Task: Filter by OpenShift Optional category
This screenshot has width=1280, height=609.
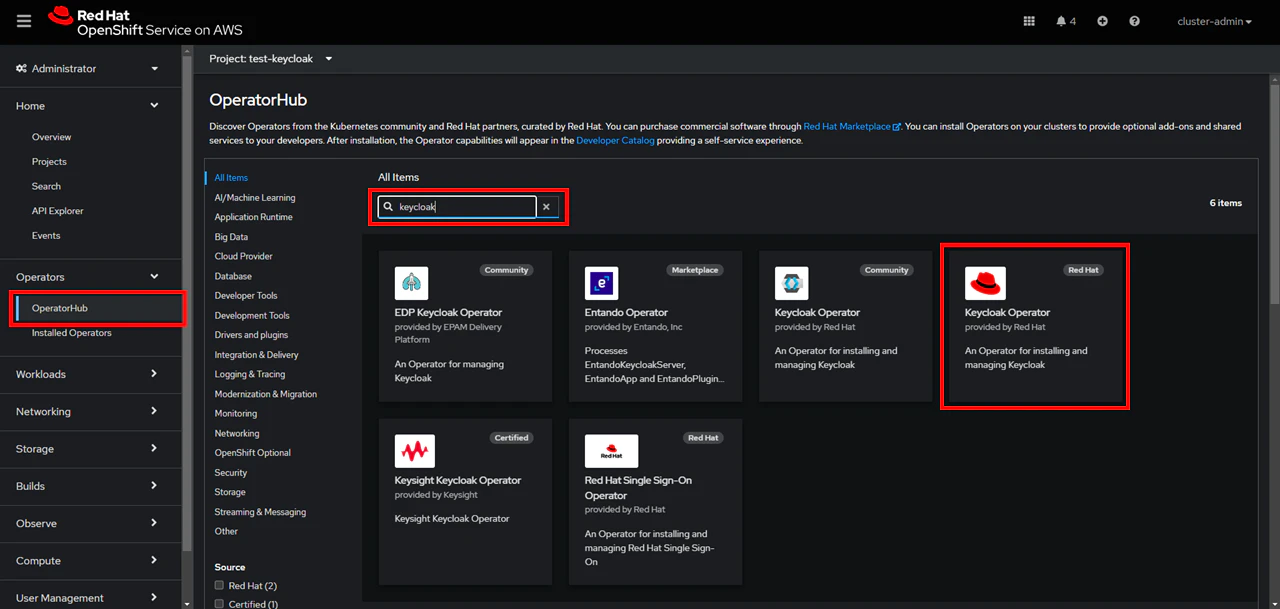Action: click(x=252, y=453)
